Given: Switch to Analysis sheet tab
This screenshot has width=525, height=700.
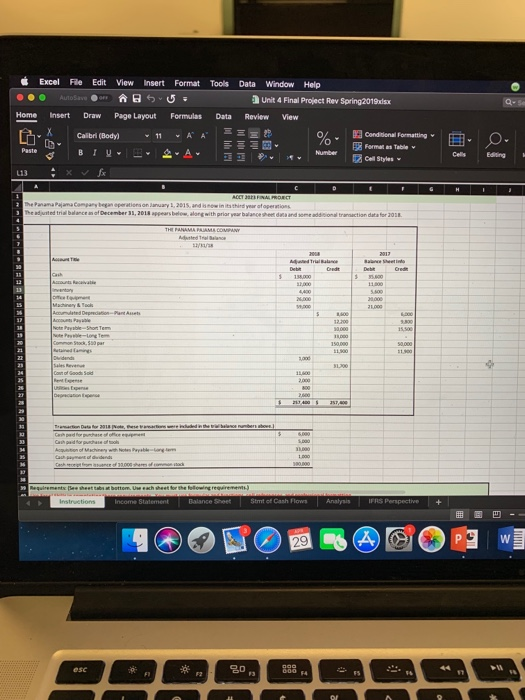Looking at the screenshot, I should [338, 501].
